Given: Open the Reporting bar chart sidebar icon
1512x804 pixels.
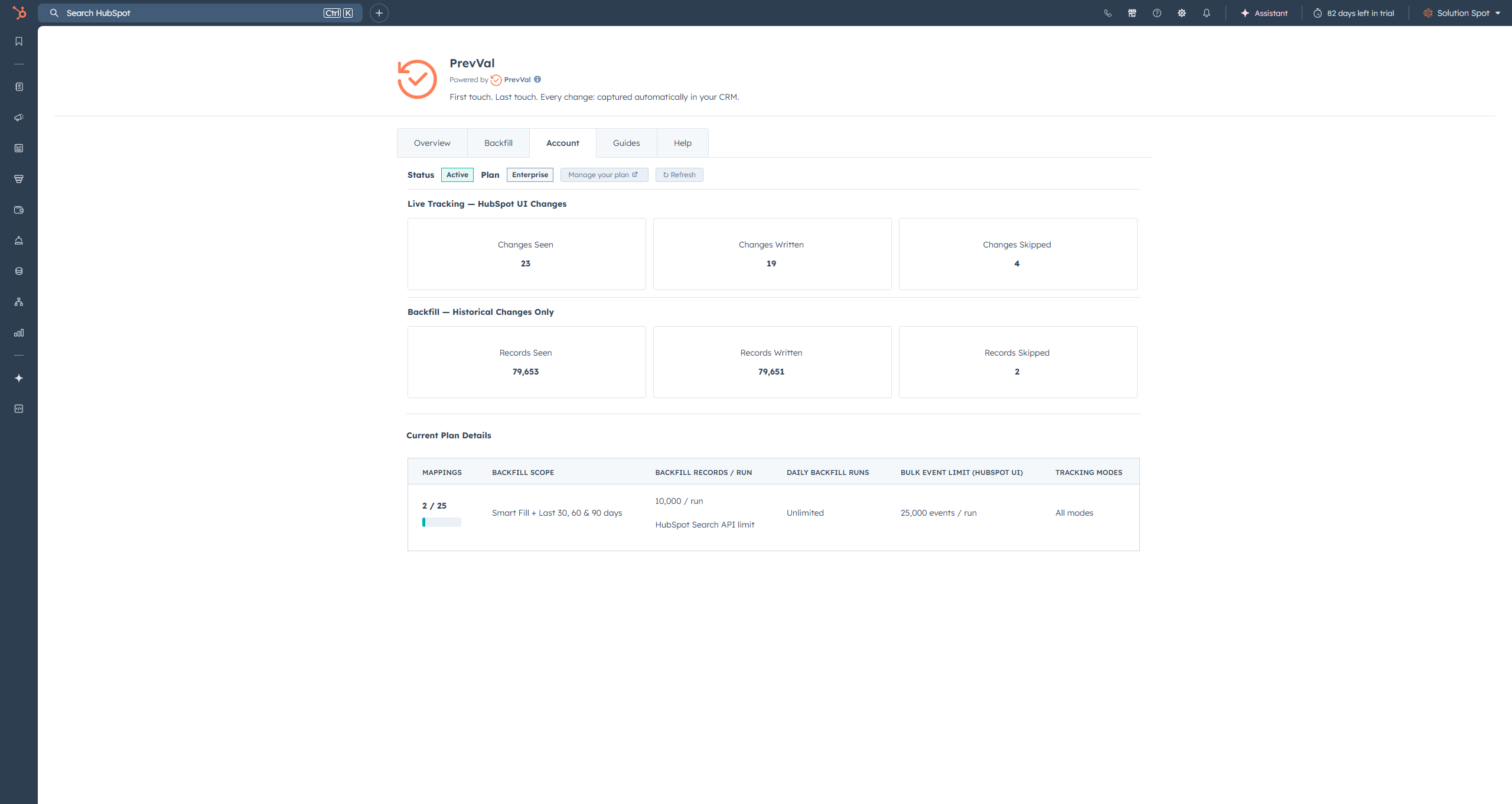Looking at the screenshot, I should tap(19, 333).
